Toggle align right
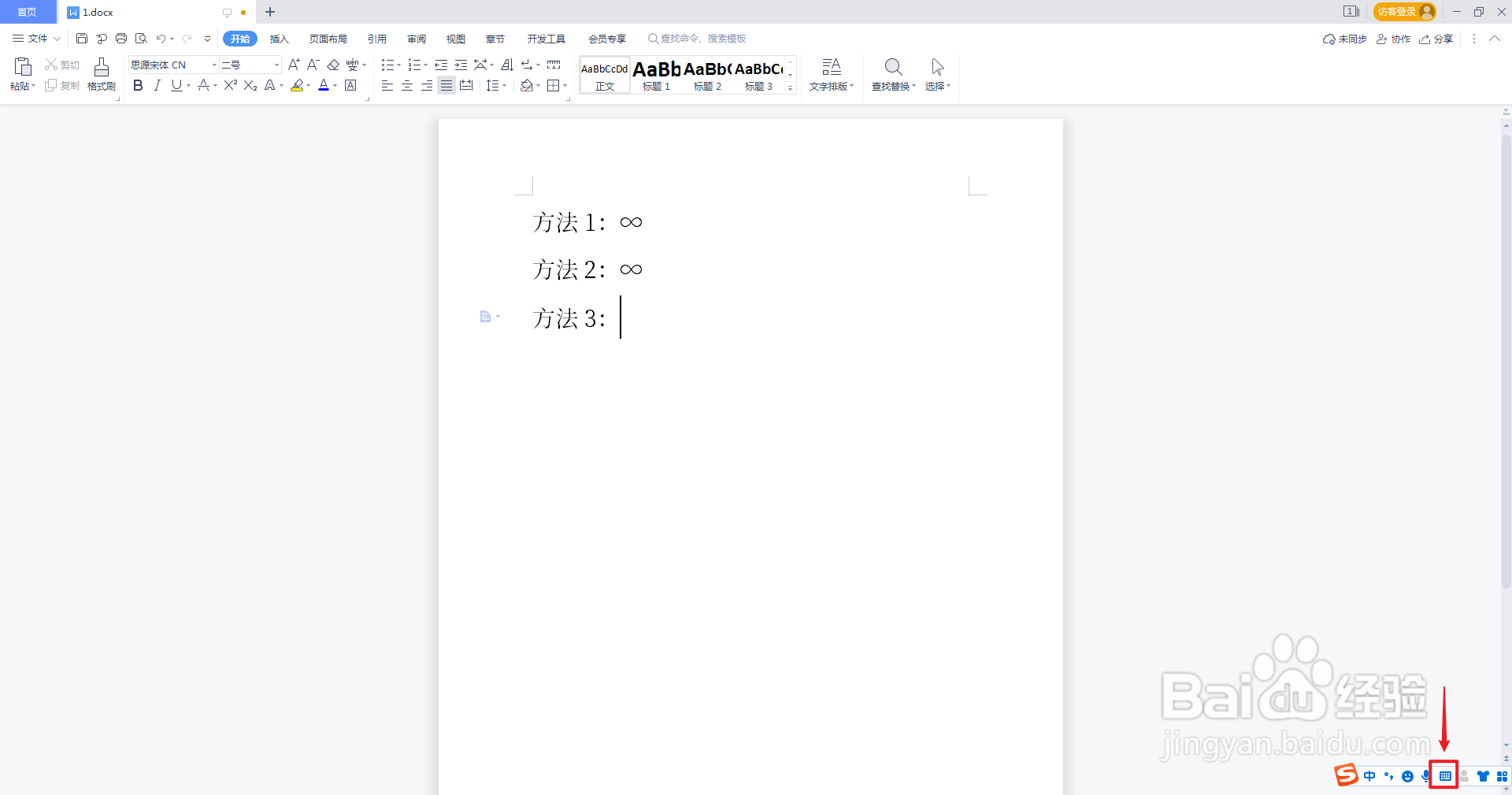The width and height of the screenshot is (1512, 795). coord(427,85)
